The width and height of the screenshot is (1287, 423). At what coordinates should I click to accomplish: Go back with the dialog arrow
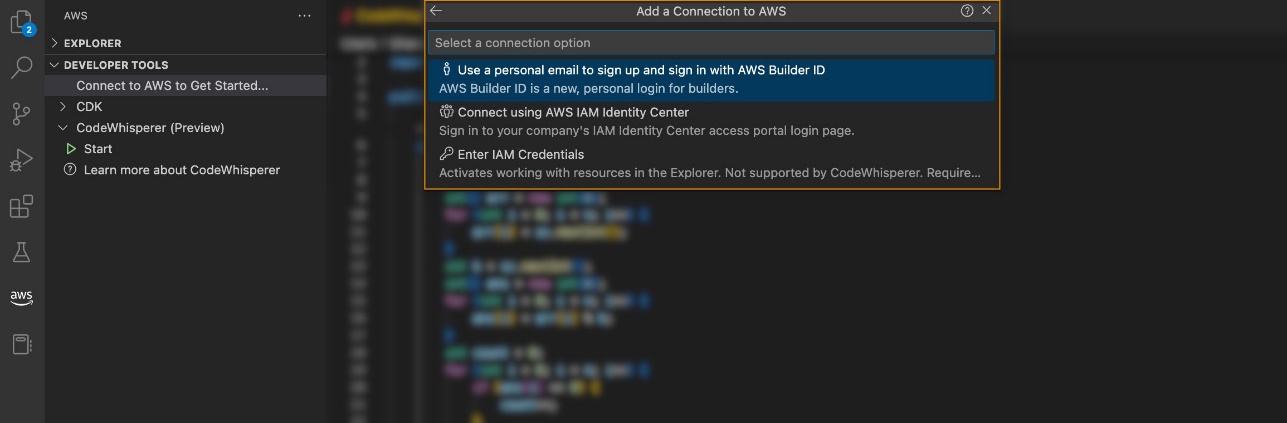(436, 11)
